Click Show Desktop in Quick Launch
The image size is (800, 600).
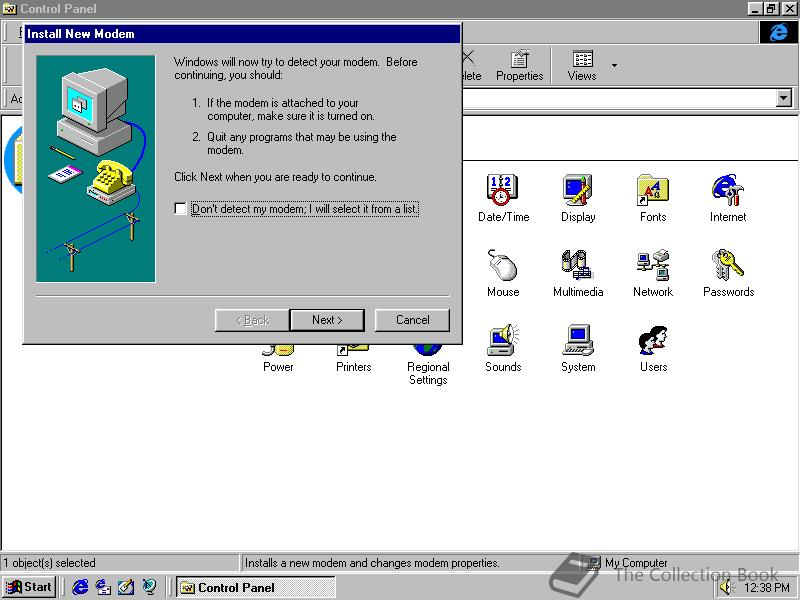126,587
